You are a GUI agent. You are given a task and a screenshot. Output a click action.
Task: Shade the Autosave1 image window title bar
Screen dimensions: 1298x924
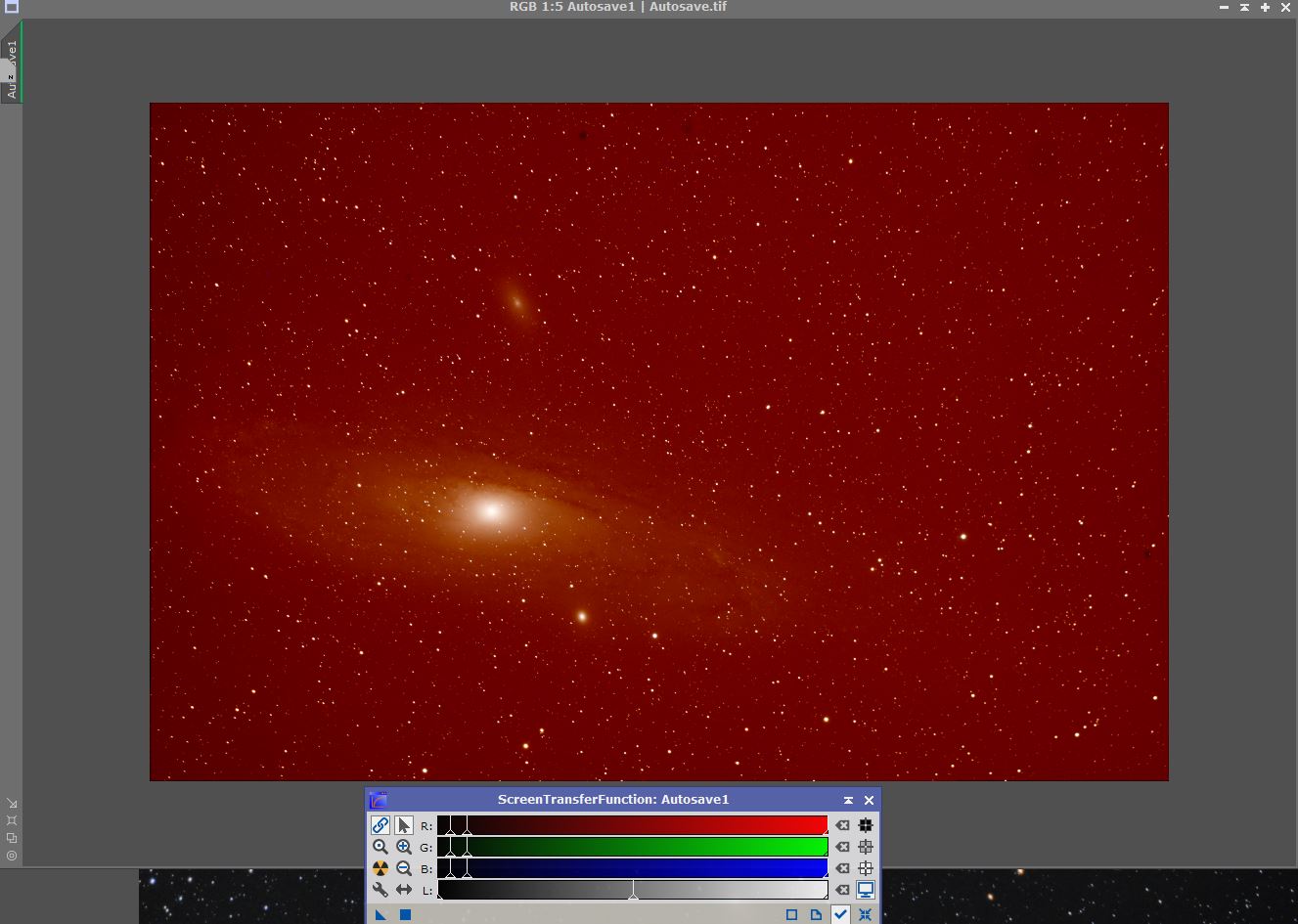1244,7
